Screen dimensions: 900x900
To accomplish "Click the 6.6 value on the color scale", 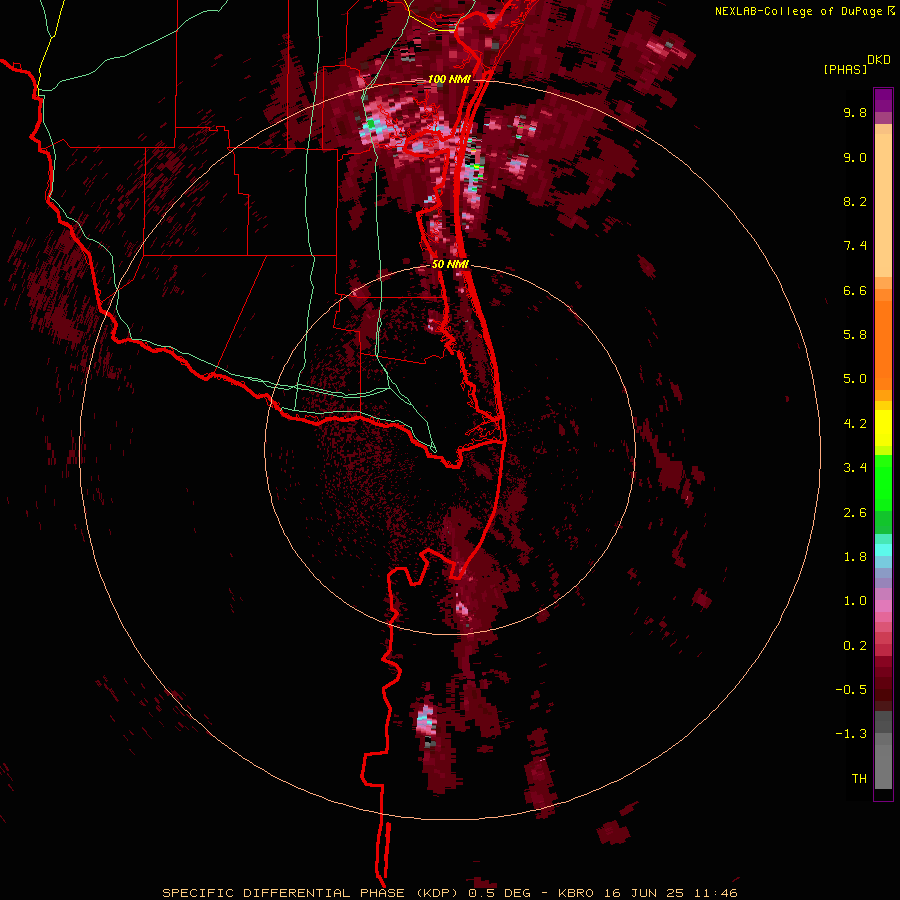I will click(855, 290).
